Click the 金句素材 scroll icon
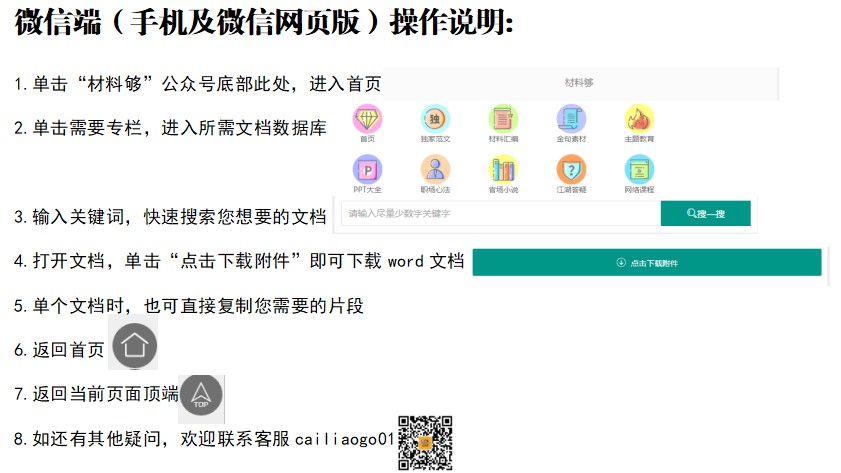The image size is (841, 473). click(571, 119)
